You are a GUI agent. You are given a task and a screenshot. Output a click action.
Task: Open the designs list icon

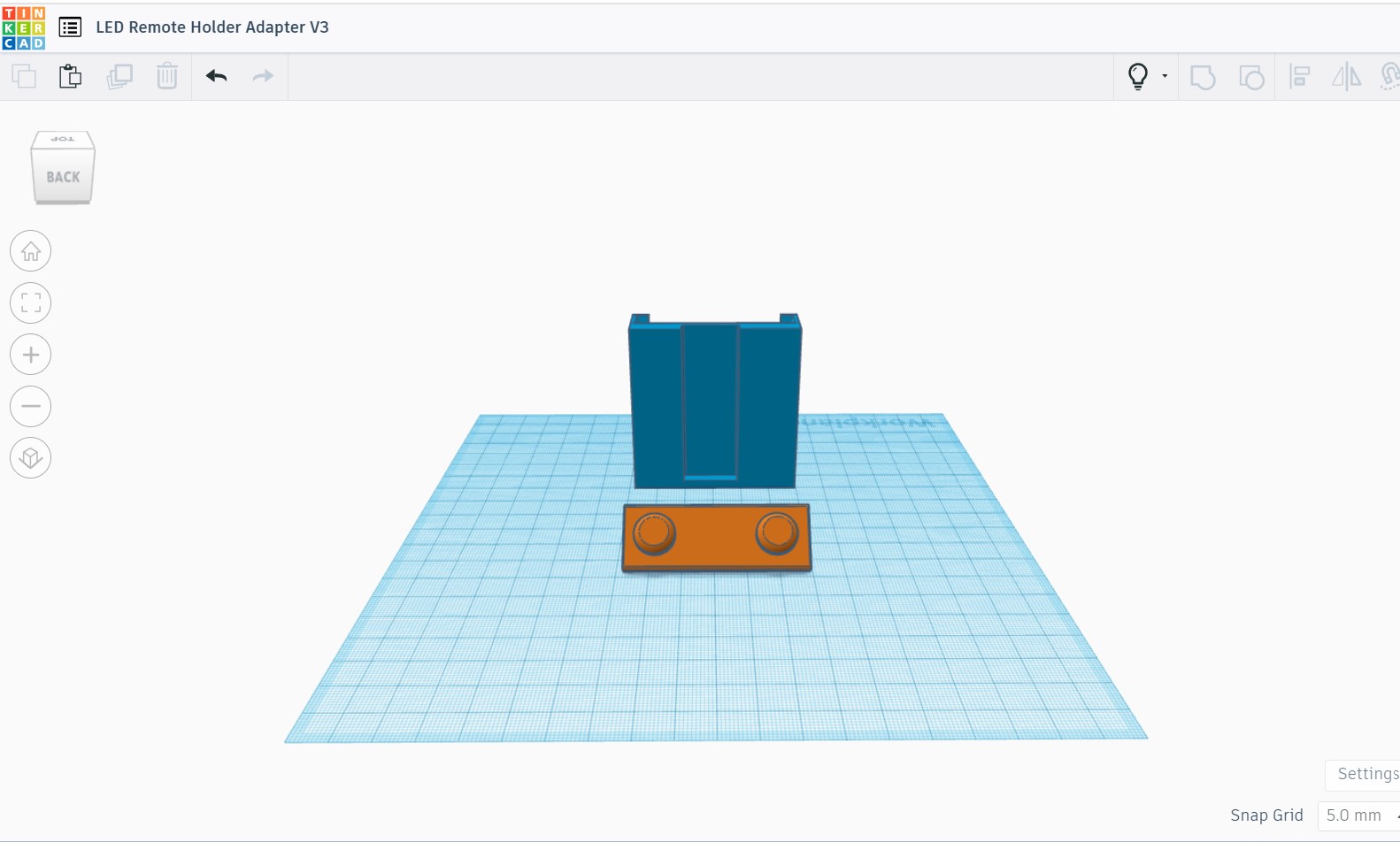[x=70, y=27]
